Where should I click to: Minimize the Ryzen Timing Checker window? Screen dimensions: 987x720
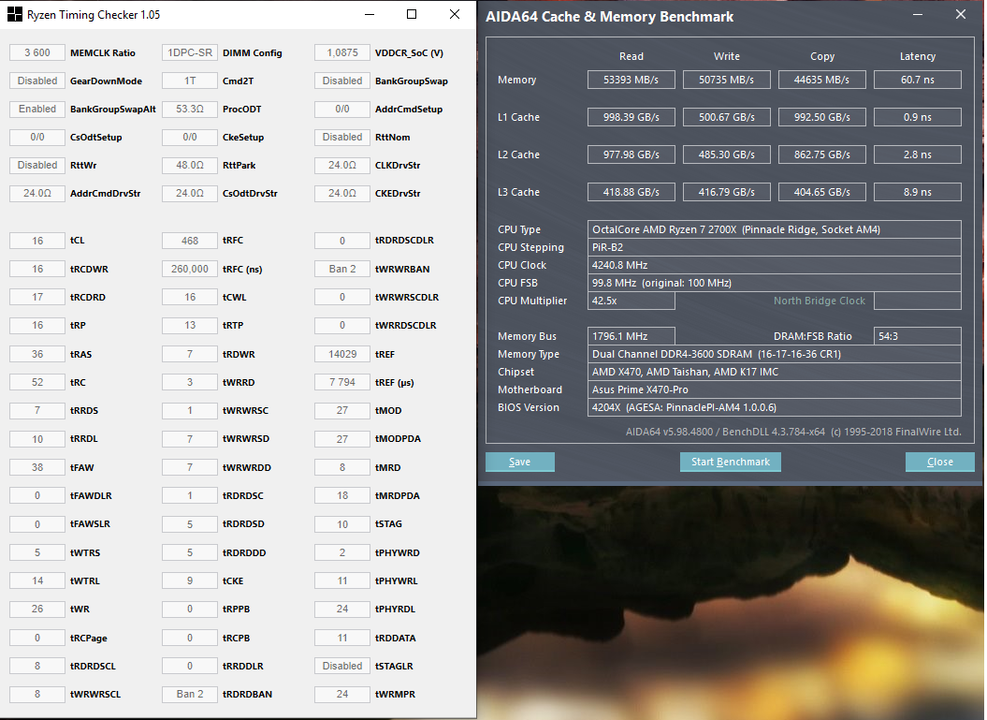click(x=369, y=14)
